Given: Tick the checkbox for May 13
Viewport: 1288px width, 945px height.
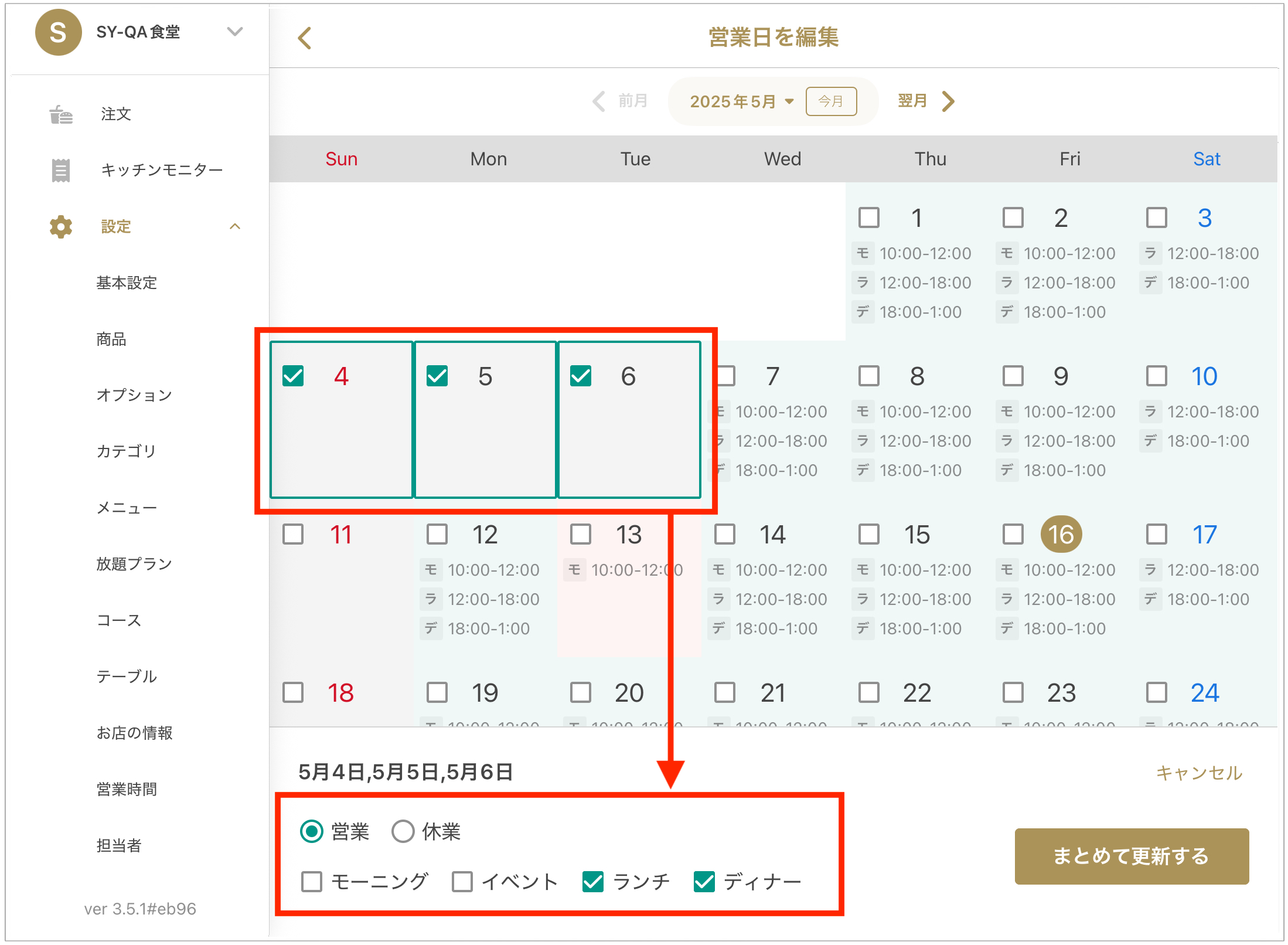Looking at the screenshot, I should 581,534.
